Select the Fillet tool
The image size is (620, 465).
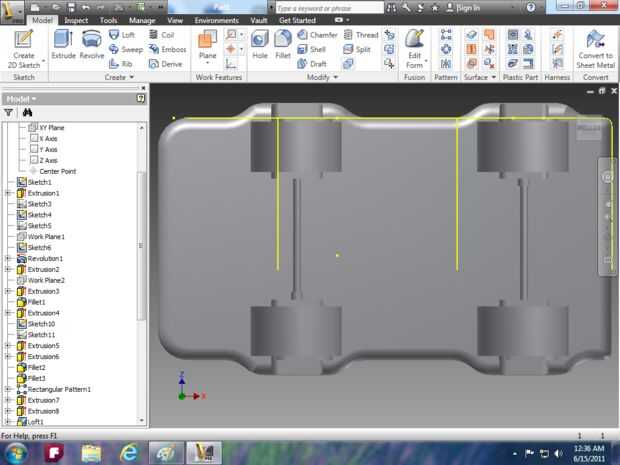pyautogui.click(x=283, y=45)
